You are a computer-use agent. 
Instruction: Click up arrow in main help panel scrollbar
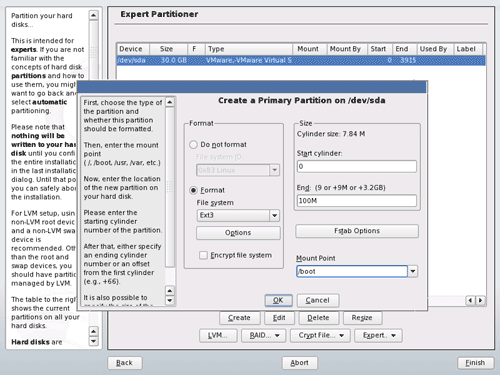click(x=94, y=15)
